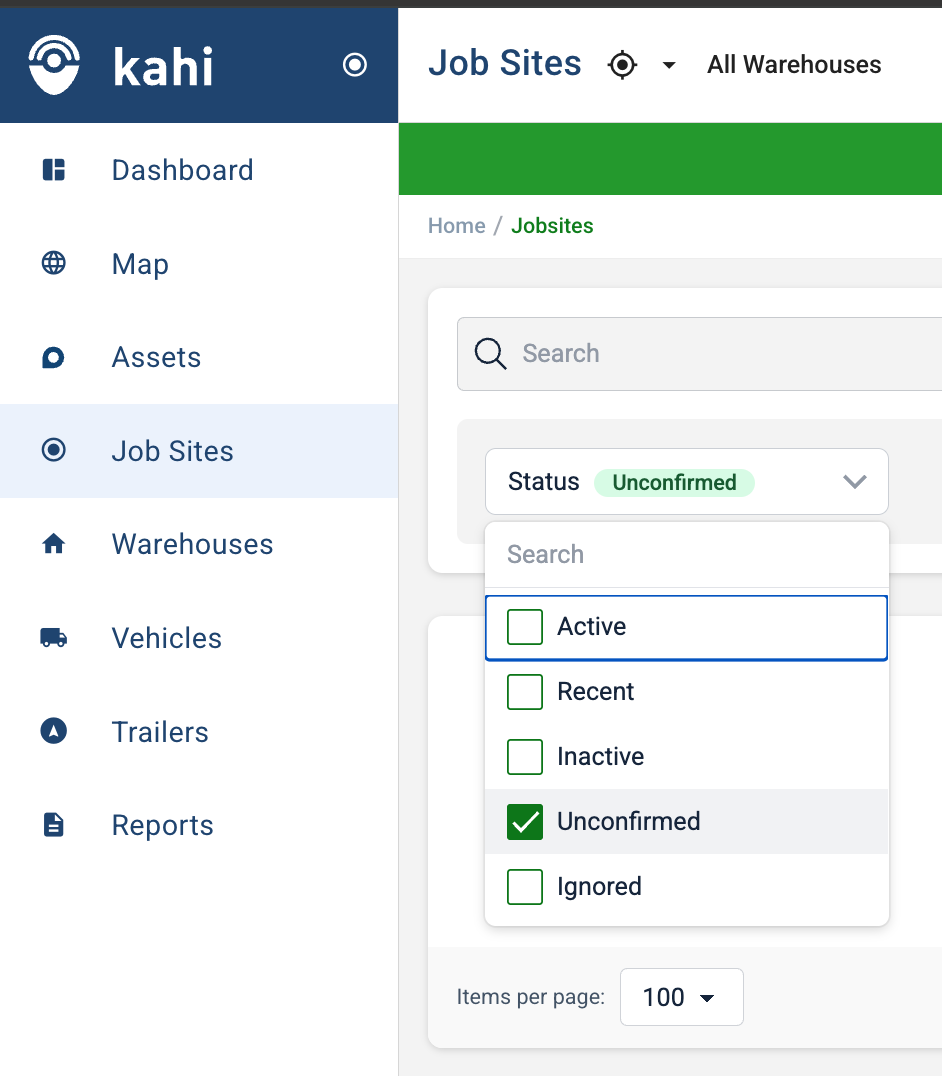Click the Job Sites target icon in sidebar
This screenshot has height=1076, width=942.
54,450
